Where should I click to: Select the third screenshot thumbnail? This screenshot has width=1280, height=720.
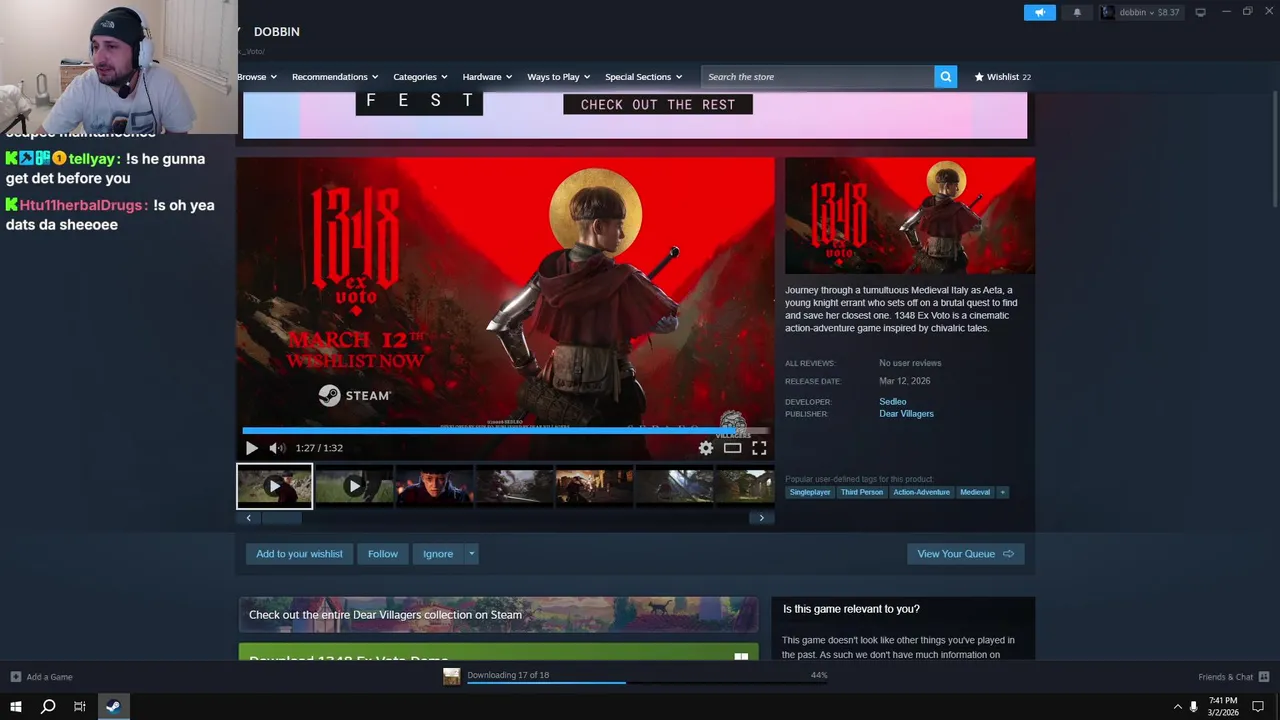(x=434, y=486)
